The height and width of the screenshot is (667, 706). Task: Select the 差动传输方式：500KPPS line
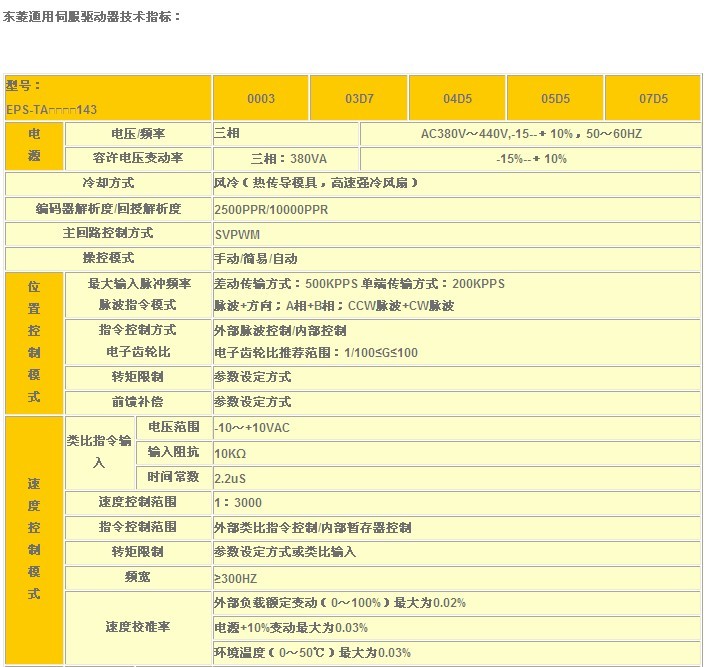tap(359, 284)
